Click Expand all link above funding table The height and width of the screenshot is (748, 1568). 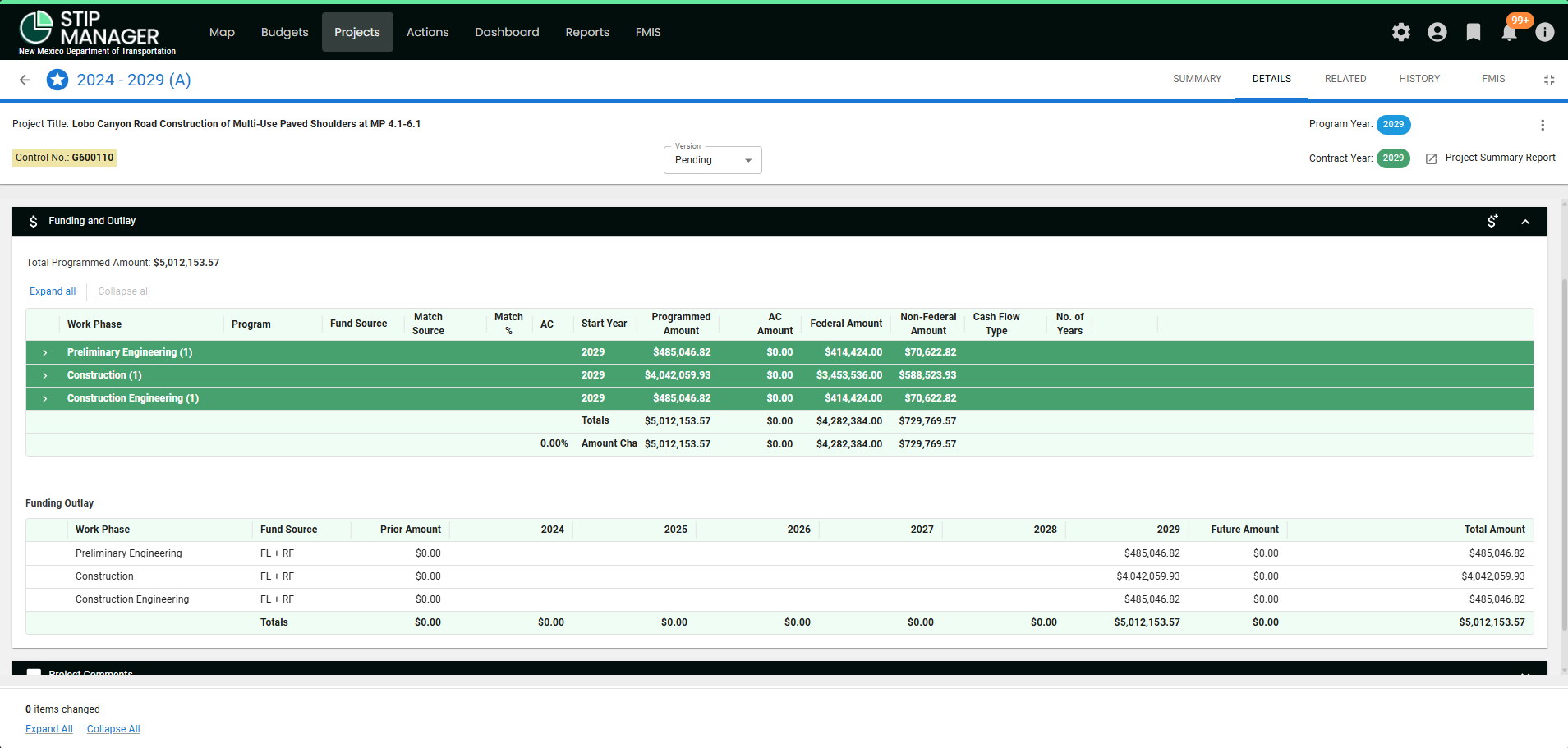click(53, 291)
